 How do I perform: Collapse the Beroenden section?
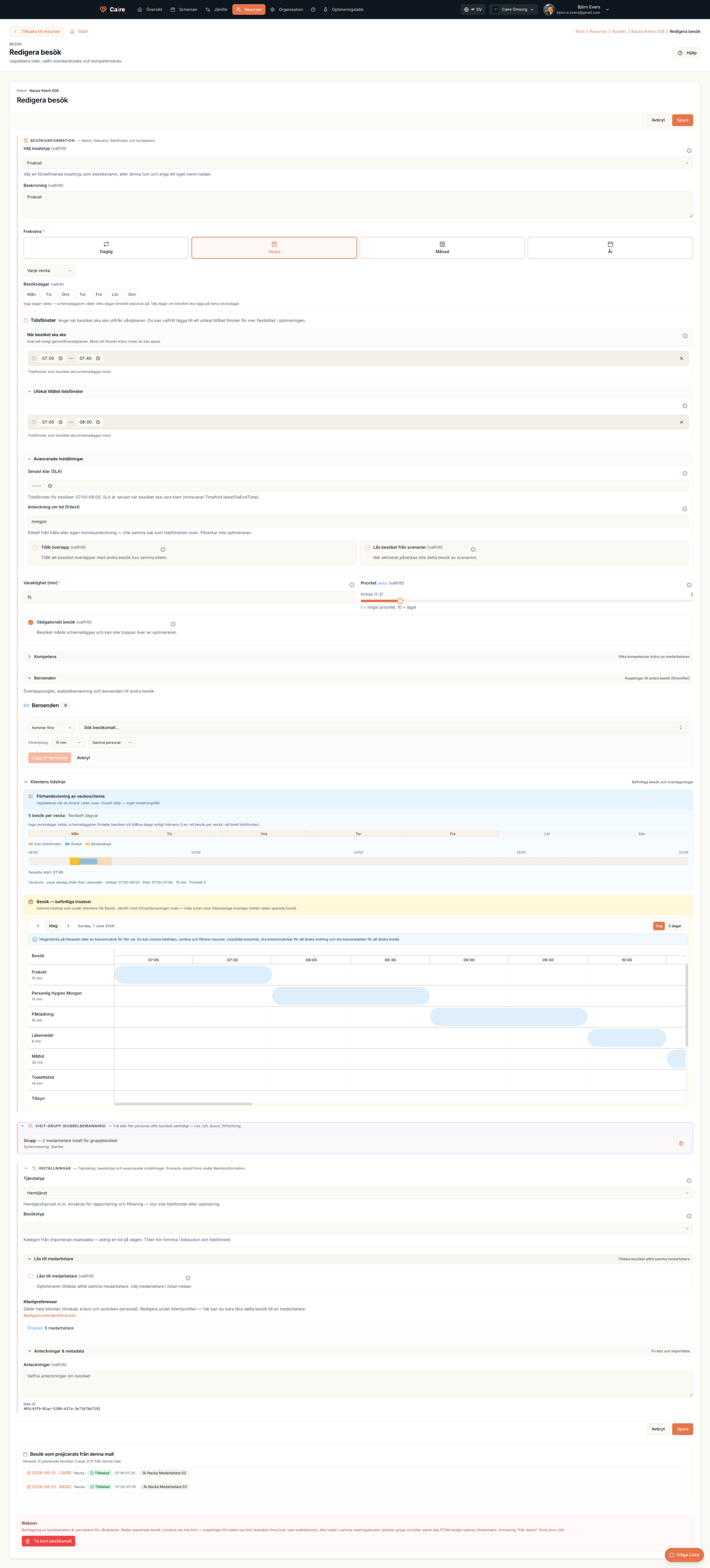pos(358,678)
